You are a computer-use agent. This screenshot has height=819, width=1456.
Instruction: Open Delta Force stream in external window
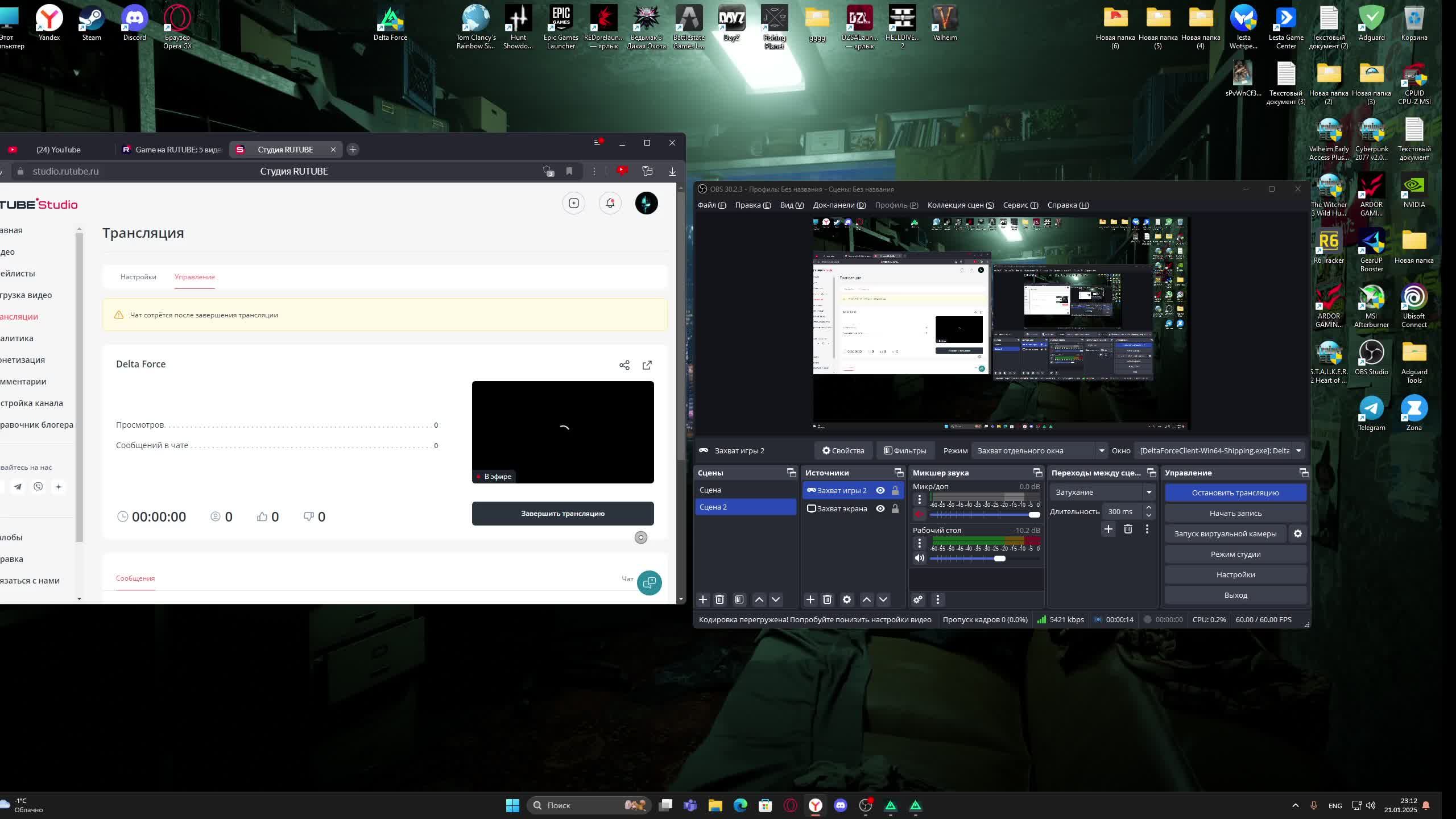[x=647, y=365]
